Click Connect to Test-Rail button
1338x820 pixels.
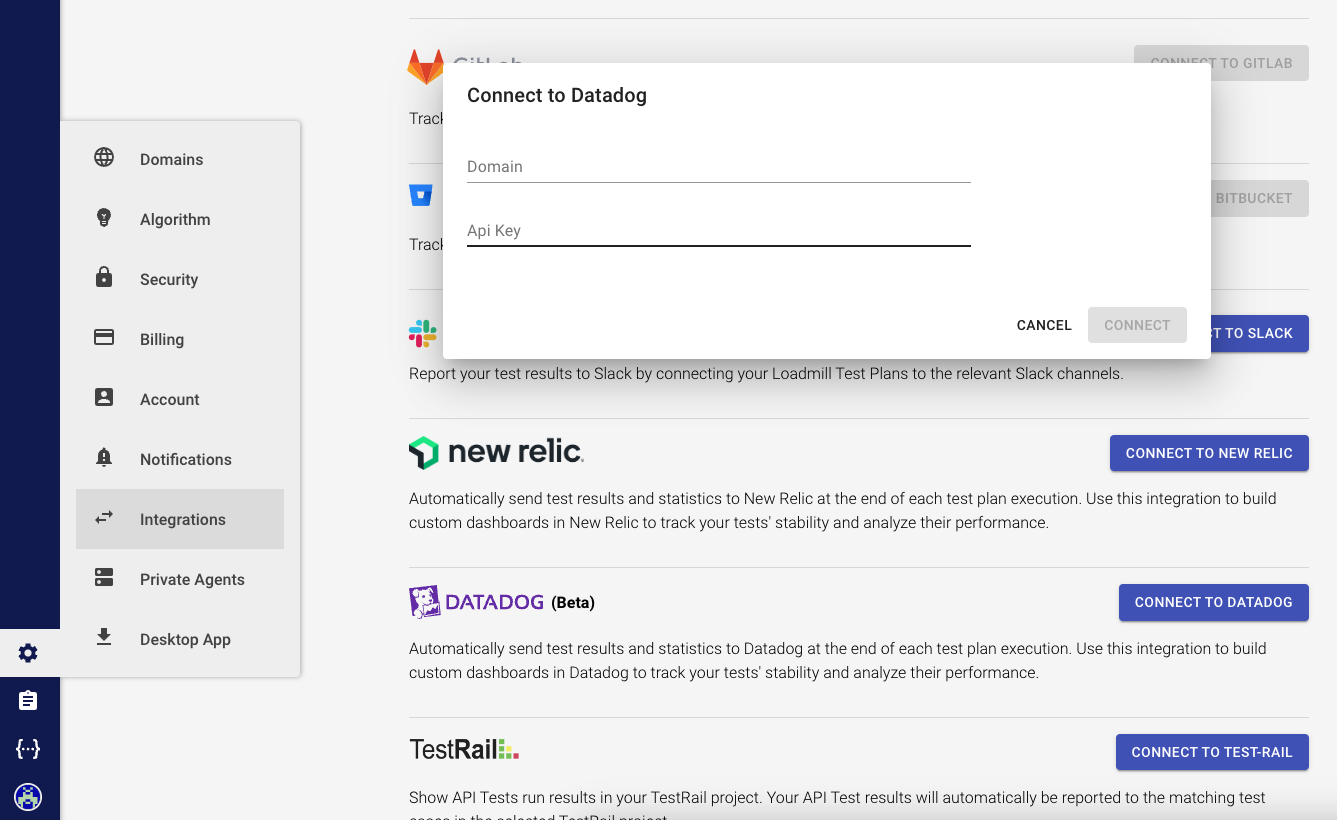tap(1211, 752)
